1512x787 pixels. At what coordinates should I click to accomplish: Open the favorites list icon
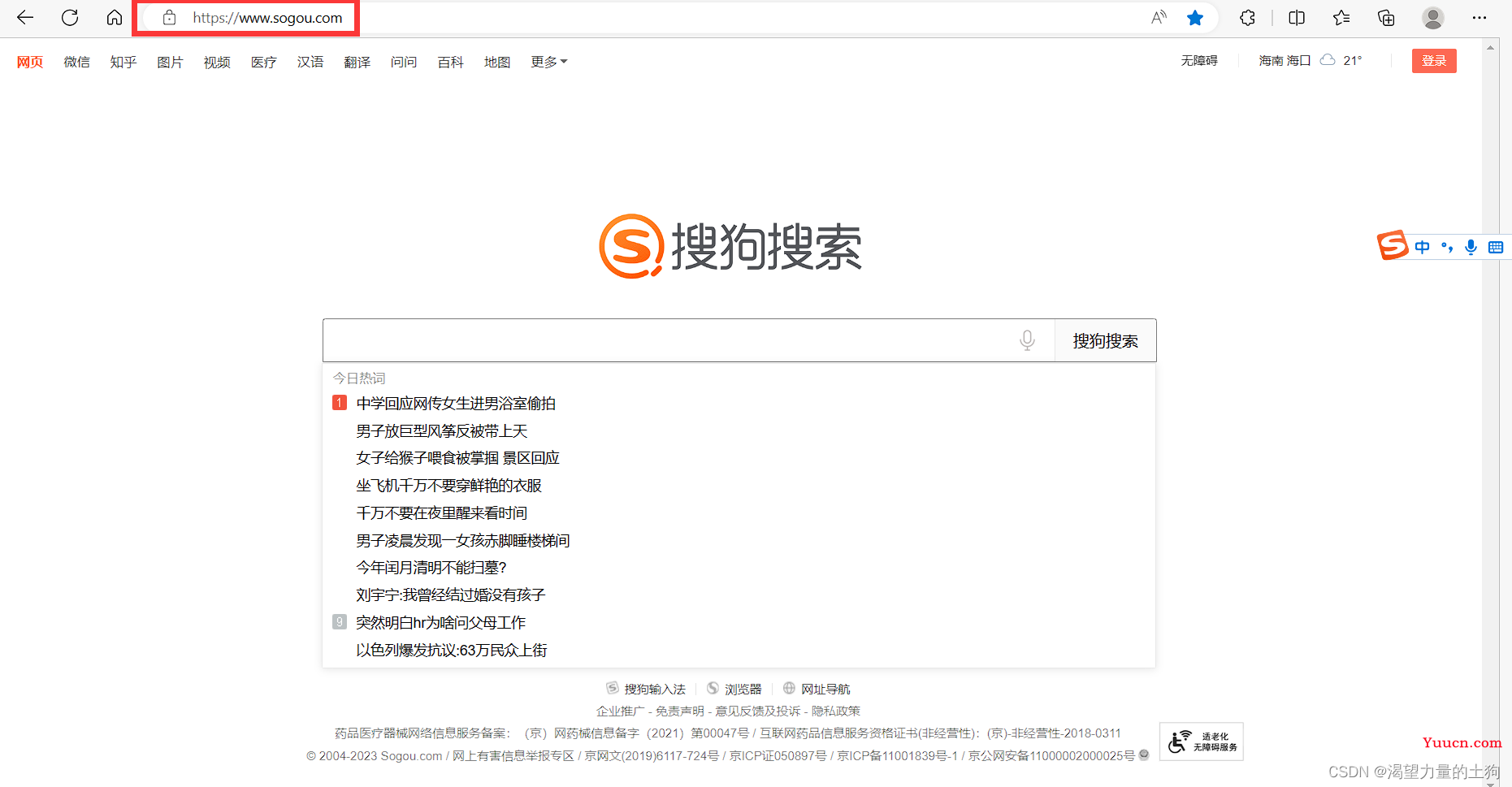coord(1341,18)
